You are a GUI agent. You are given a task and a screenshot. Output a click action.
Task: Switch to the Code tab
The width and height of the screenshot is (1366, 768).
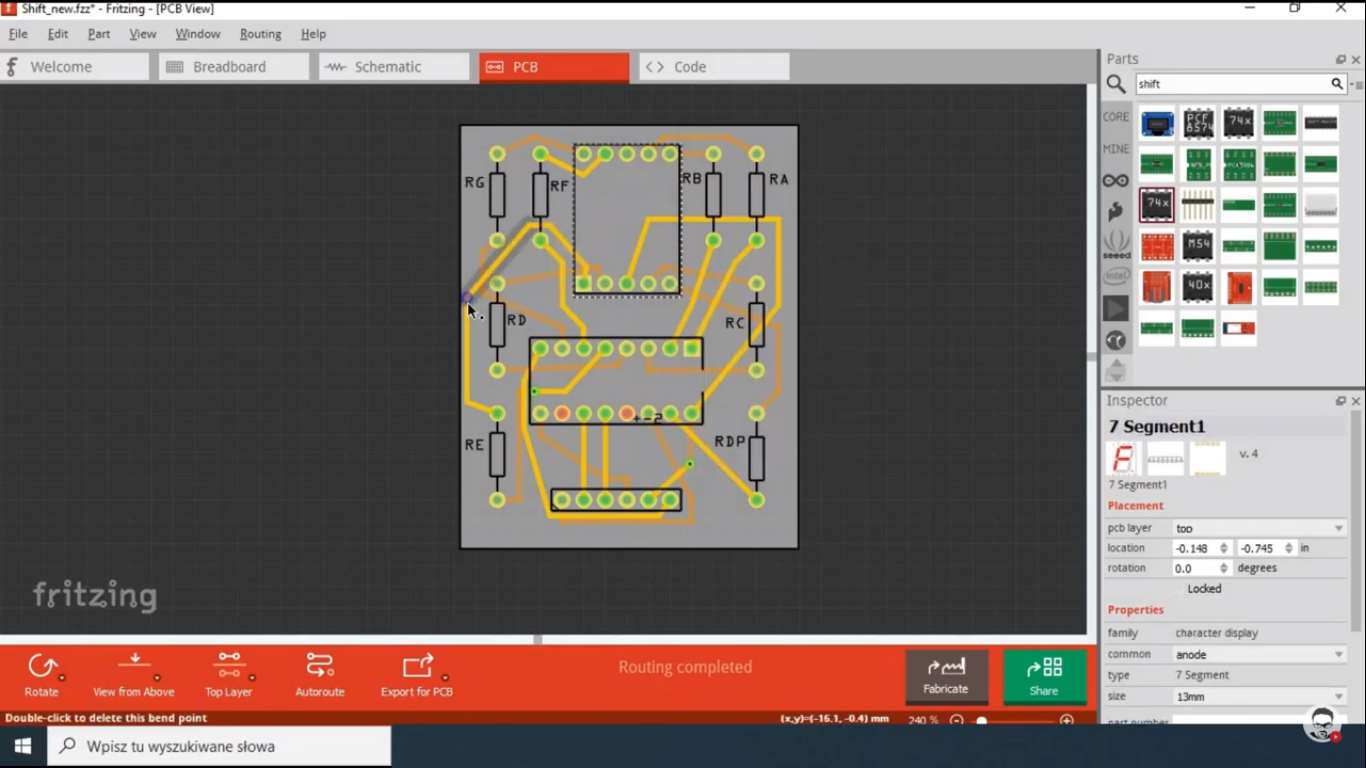(714, 67)
